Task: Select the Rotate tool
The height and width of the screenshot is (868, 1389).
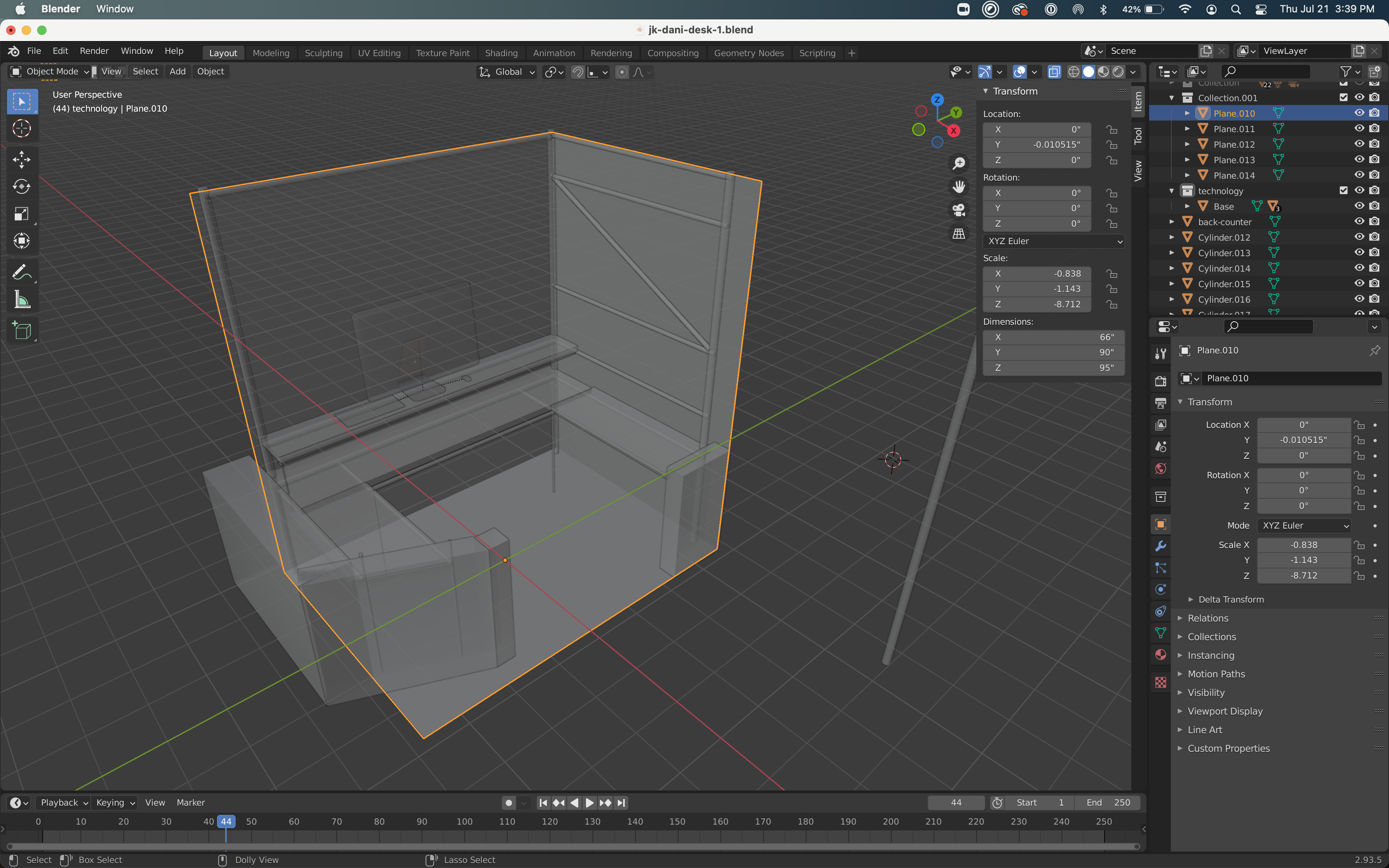Action: 21,186
